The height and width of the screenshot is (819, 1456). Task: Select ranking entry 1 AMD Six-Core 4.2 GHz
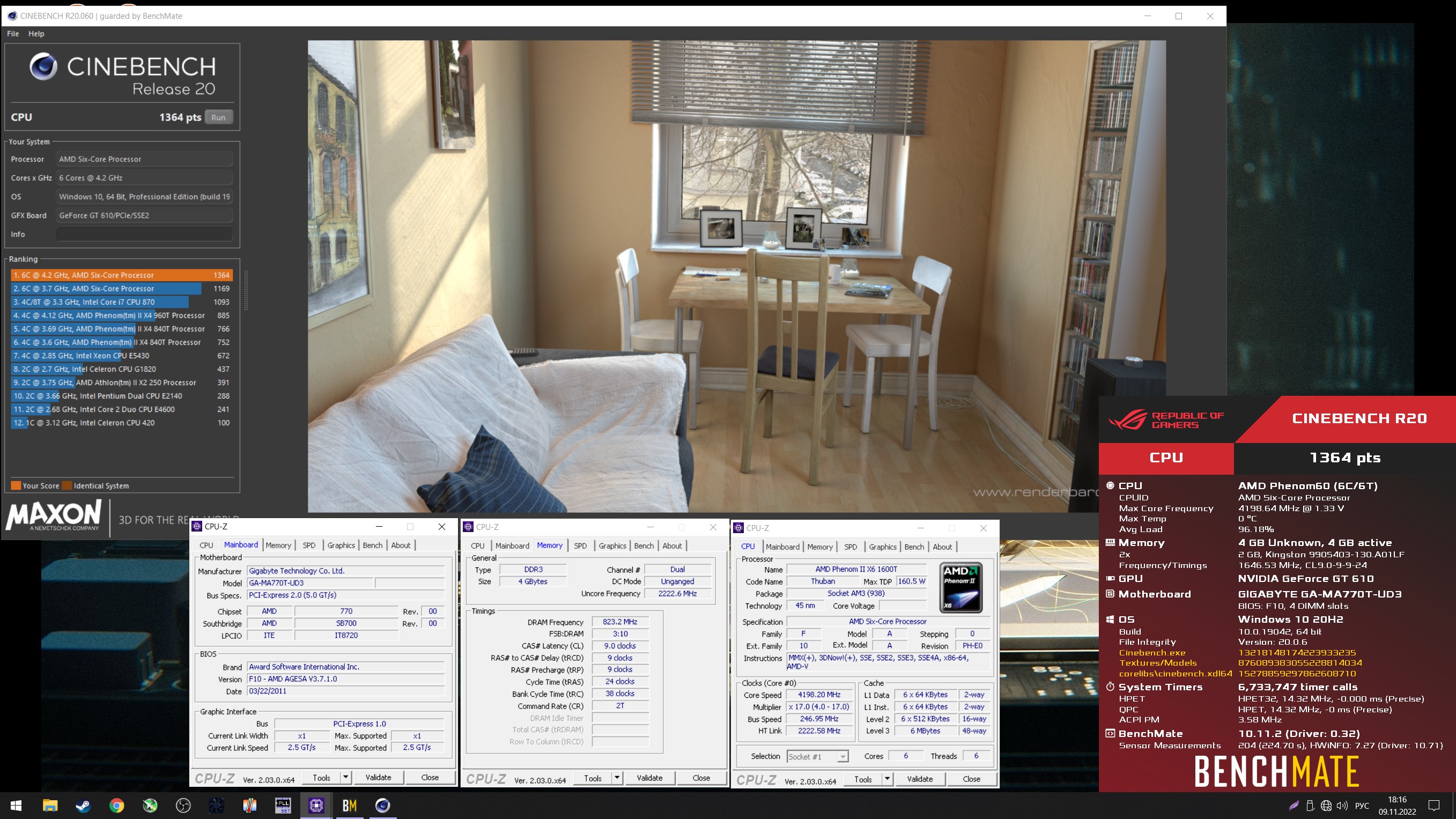coord(122,275)
